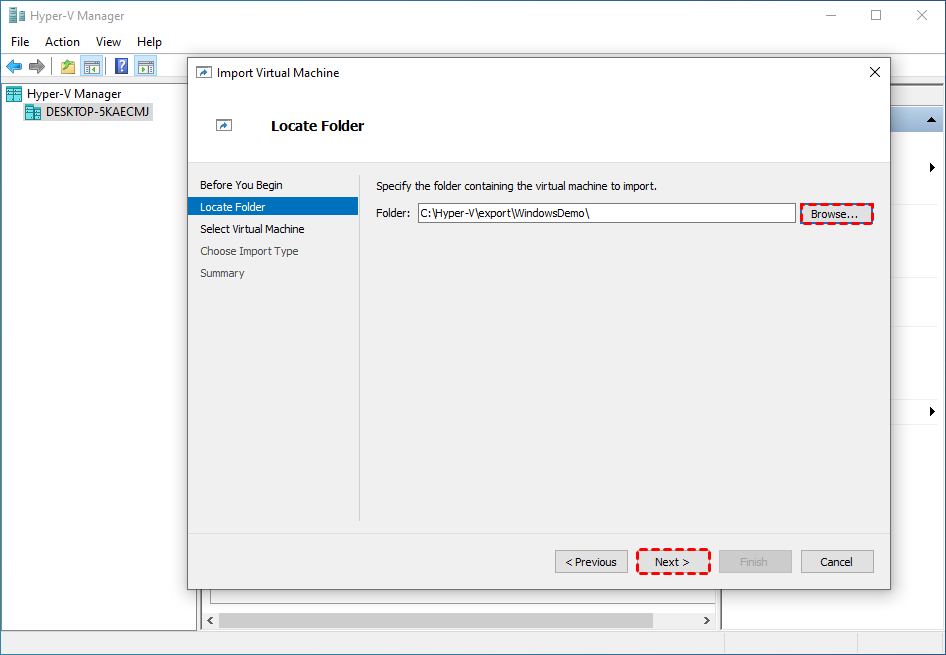
Task: Go to the Select Virtual Machine step
Action: coord(252,229)
